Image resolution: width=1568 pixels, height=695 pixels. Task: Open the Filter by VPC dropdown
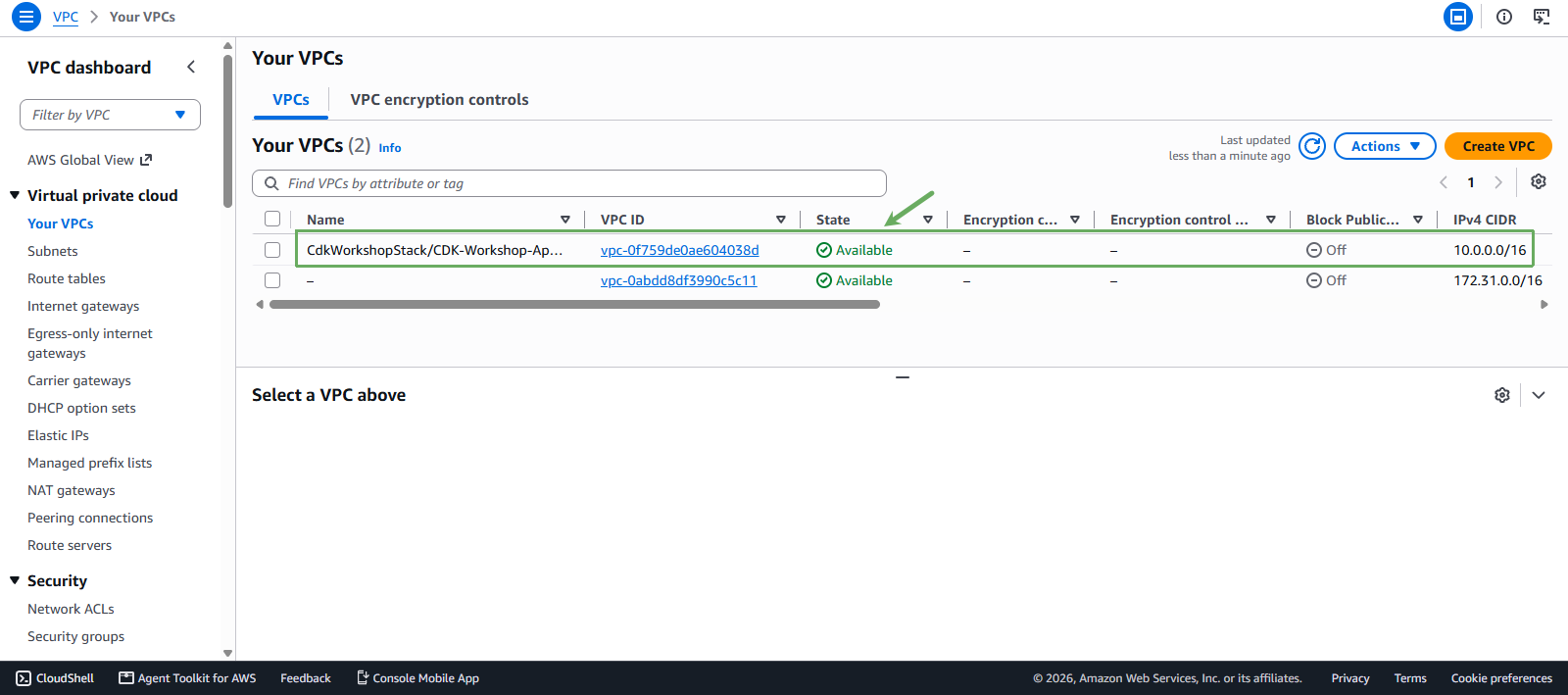click(x=110, y=115)
